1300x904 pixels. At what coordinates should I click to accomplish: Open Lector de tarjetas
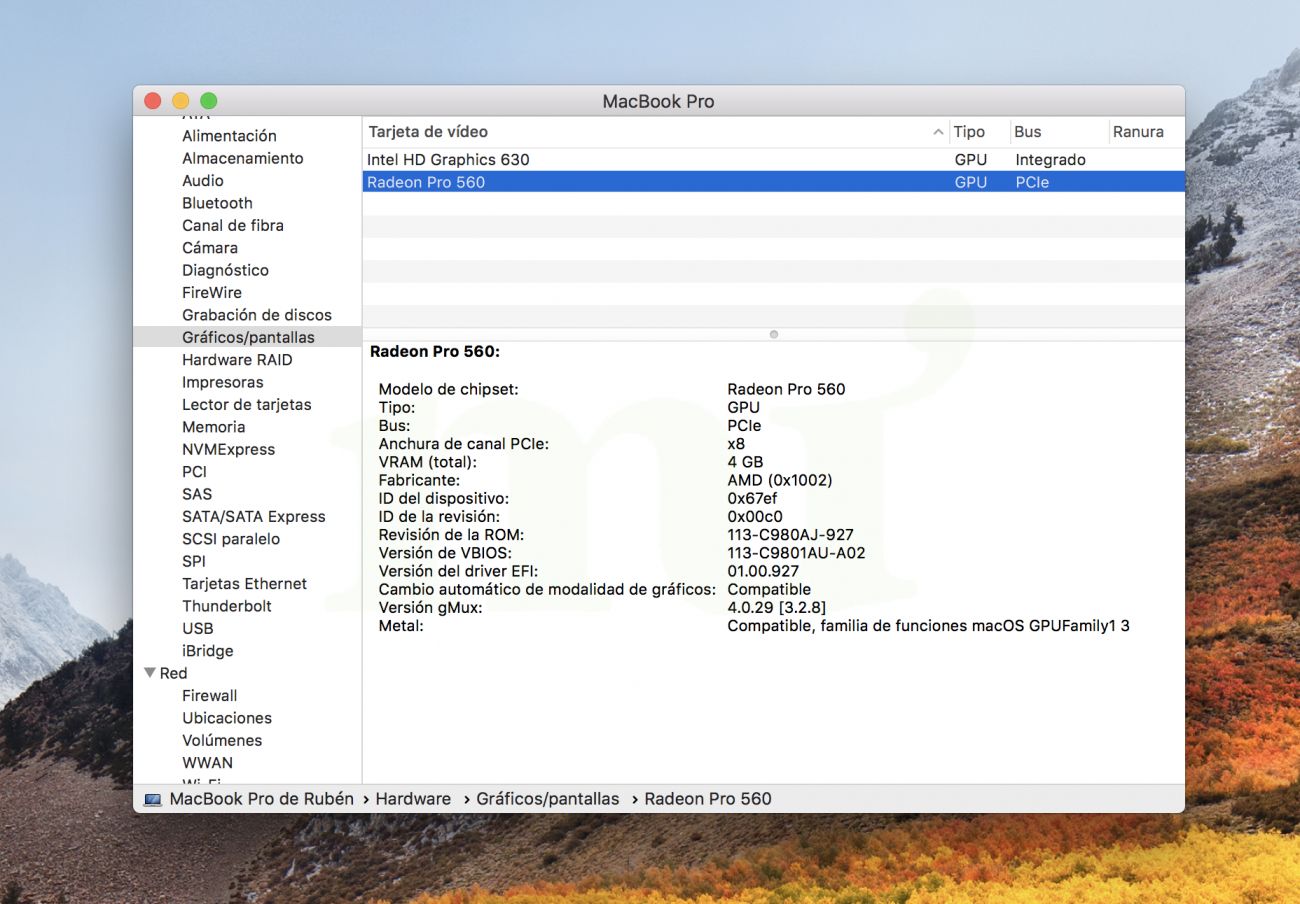247,405
